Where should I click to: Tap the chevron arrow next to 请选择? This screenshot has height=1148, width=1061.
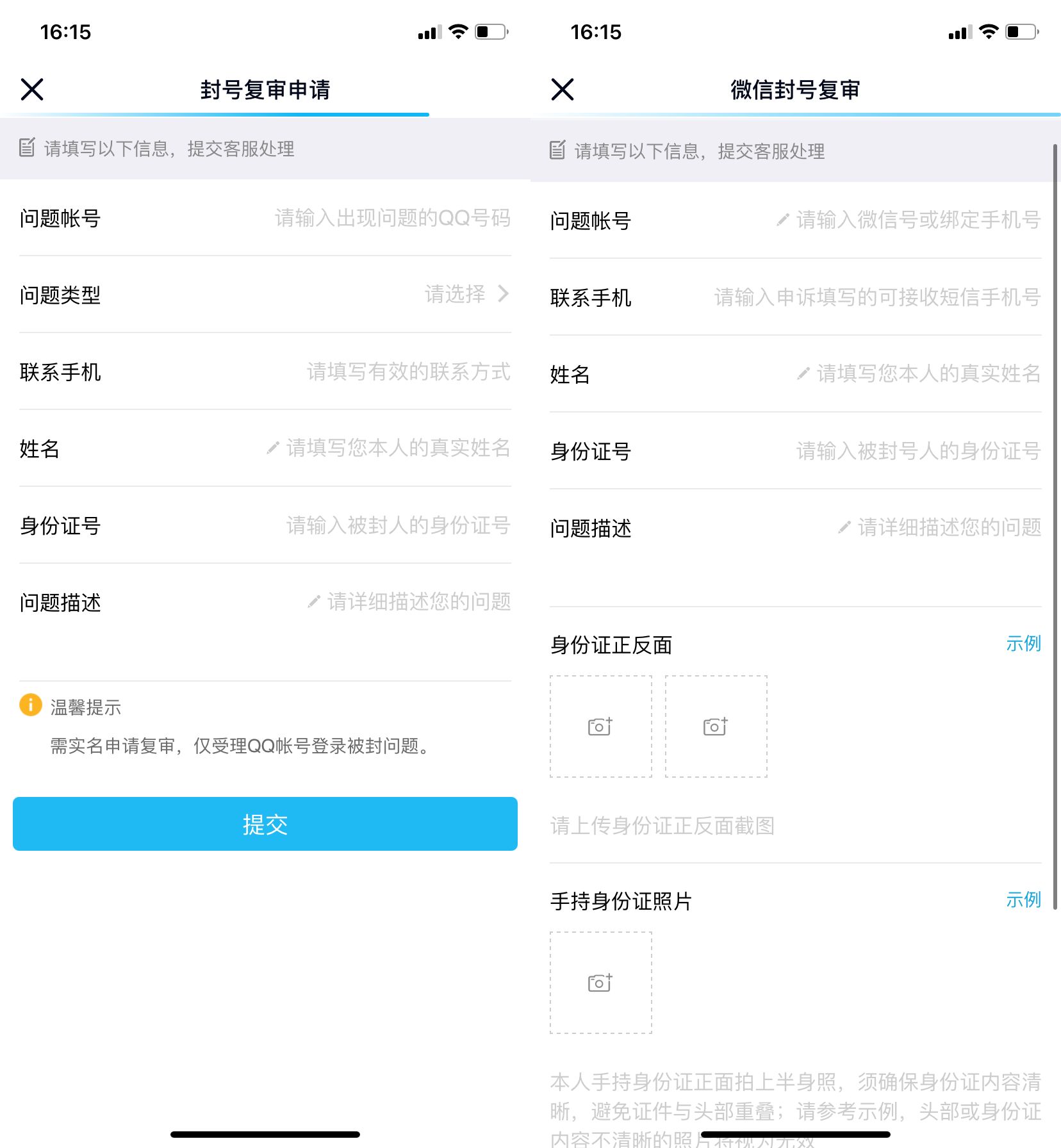click(x=504, y=294)
